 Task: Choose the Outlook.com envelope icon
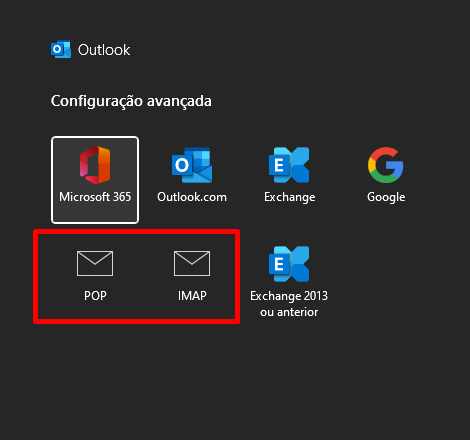[192, 165]
